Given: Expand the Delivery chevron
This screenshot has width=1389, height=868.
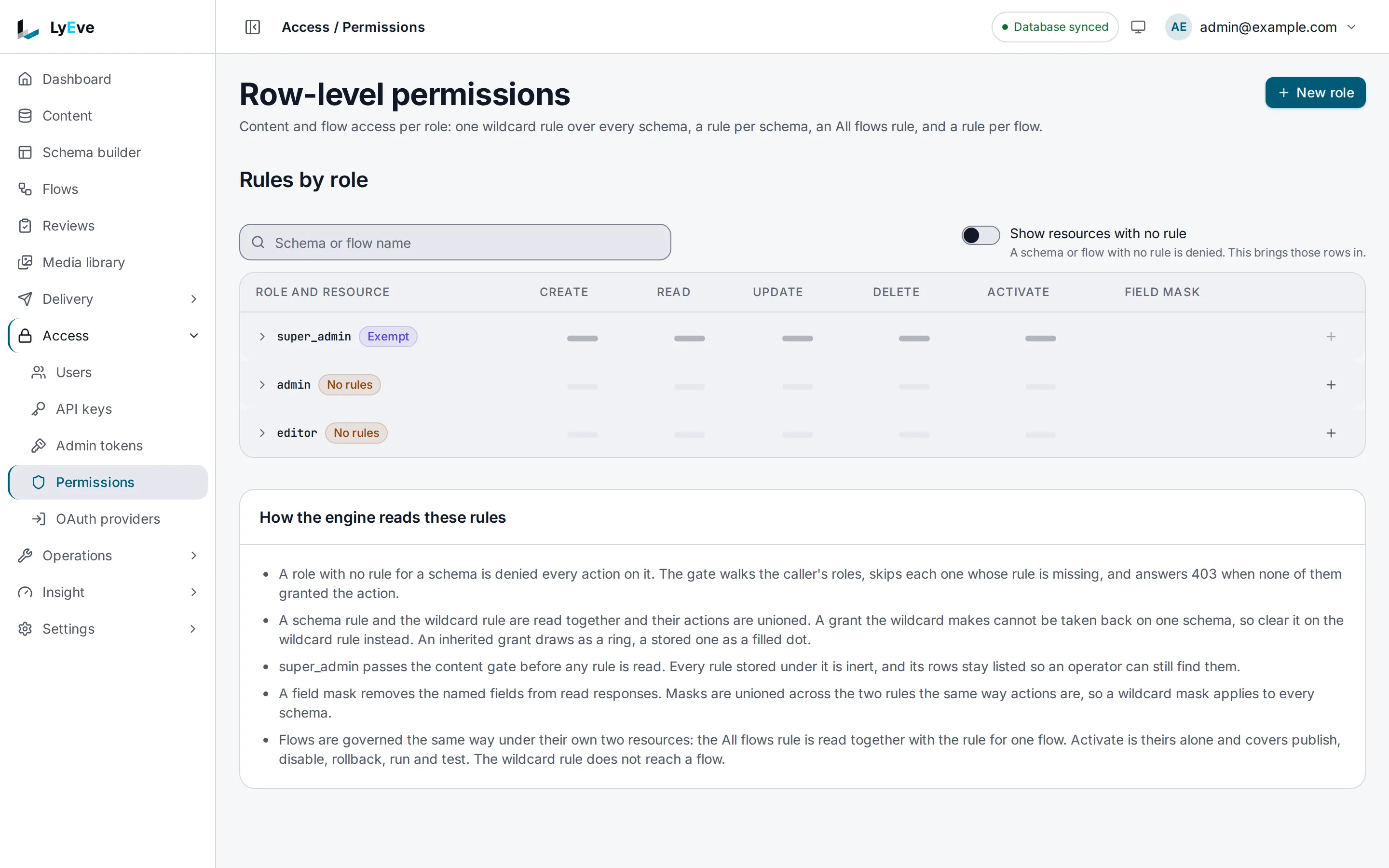Looking at the screenshot, I should (x=193, y=299).
